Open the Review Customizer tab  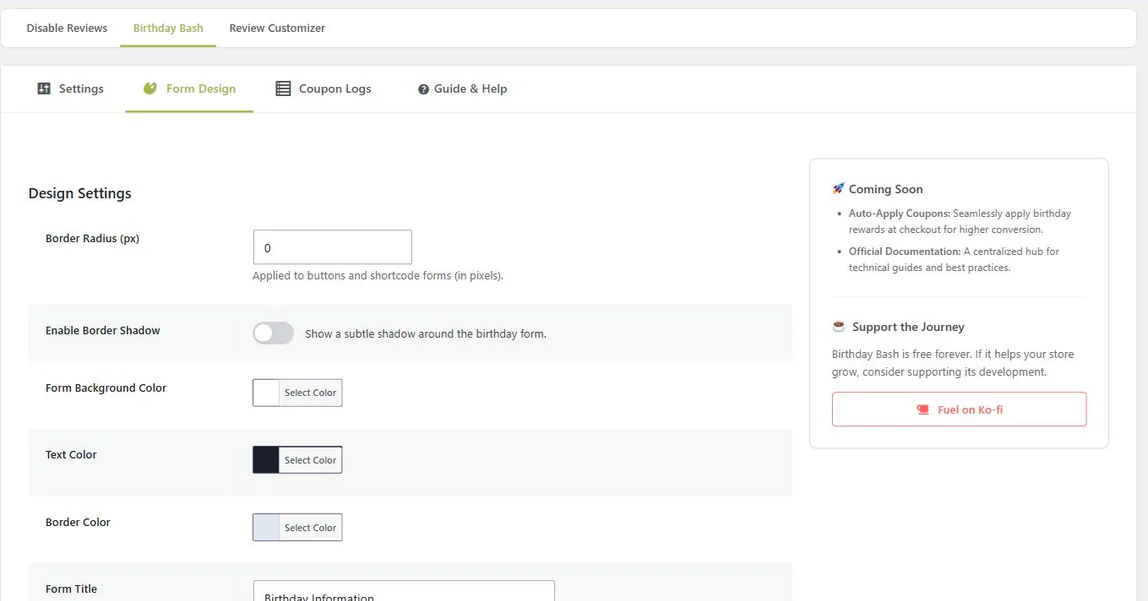[277, 28]
